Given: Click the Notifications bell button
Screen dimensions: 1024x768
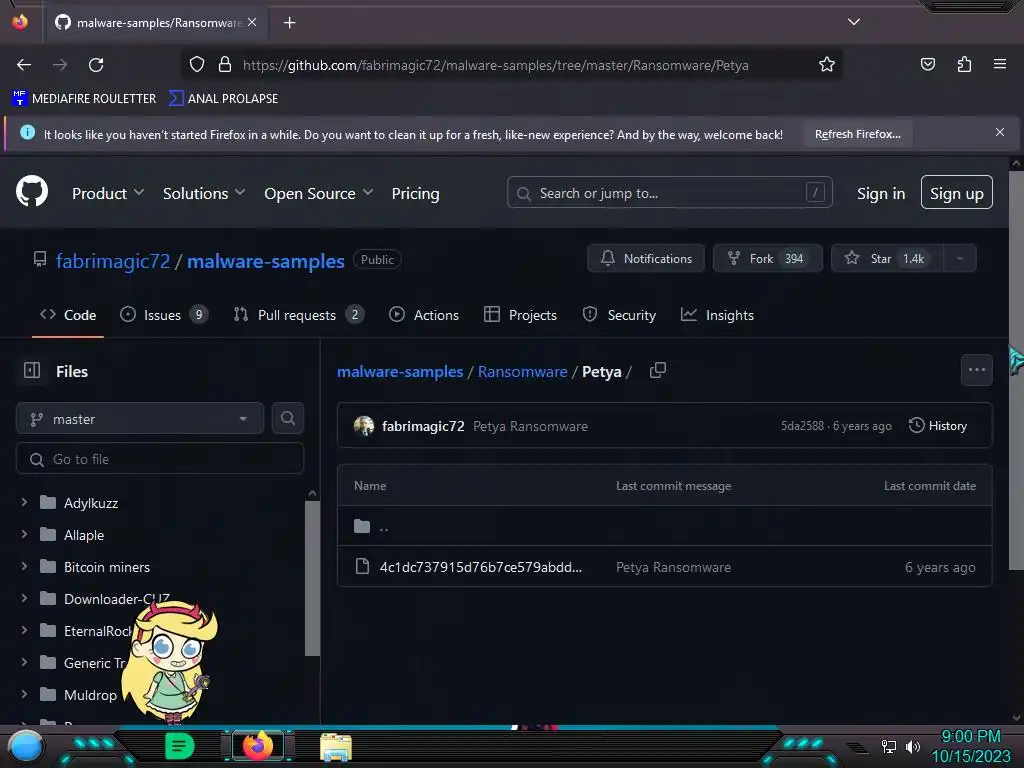Looking at the screenshot, I should [646, 259].
